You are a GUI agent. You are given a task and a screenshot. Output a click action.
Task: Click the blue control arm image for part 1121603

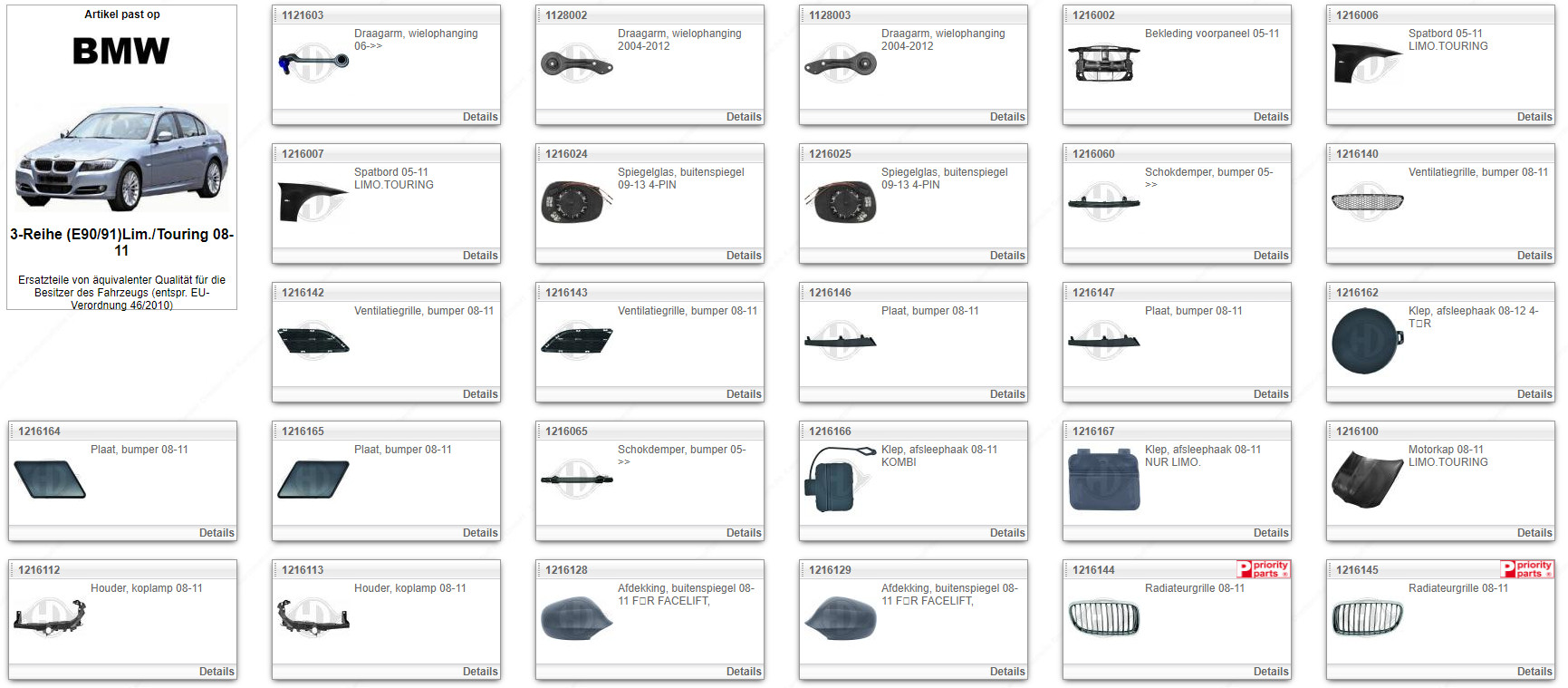pos(313,63)
